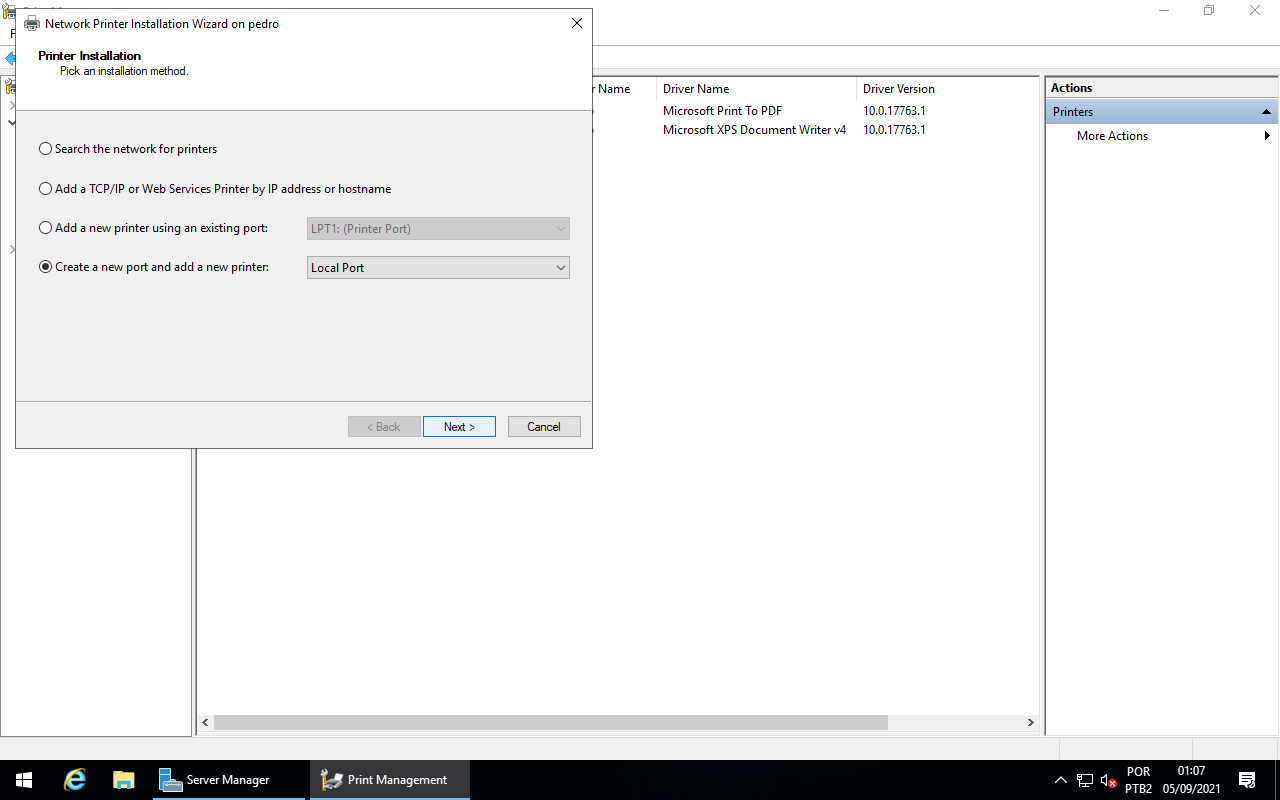Cancel the printer installation wizard
Image resolution: width=1280 pixels, height=800 pixels.
pos(544,427)
